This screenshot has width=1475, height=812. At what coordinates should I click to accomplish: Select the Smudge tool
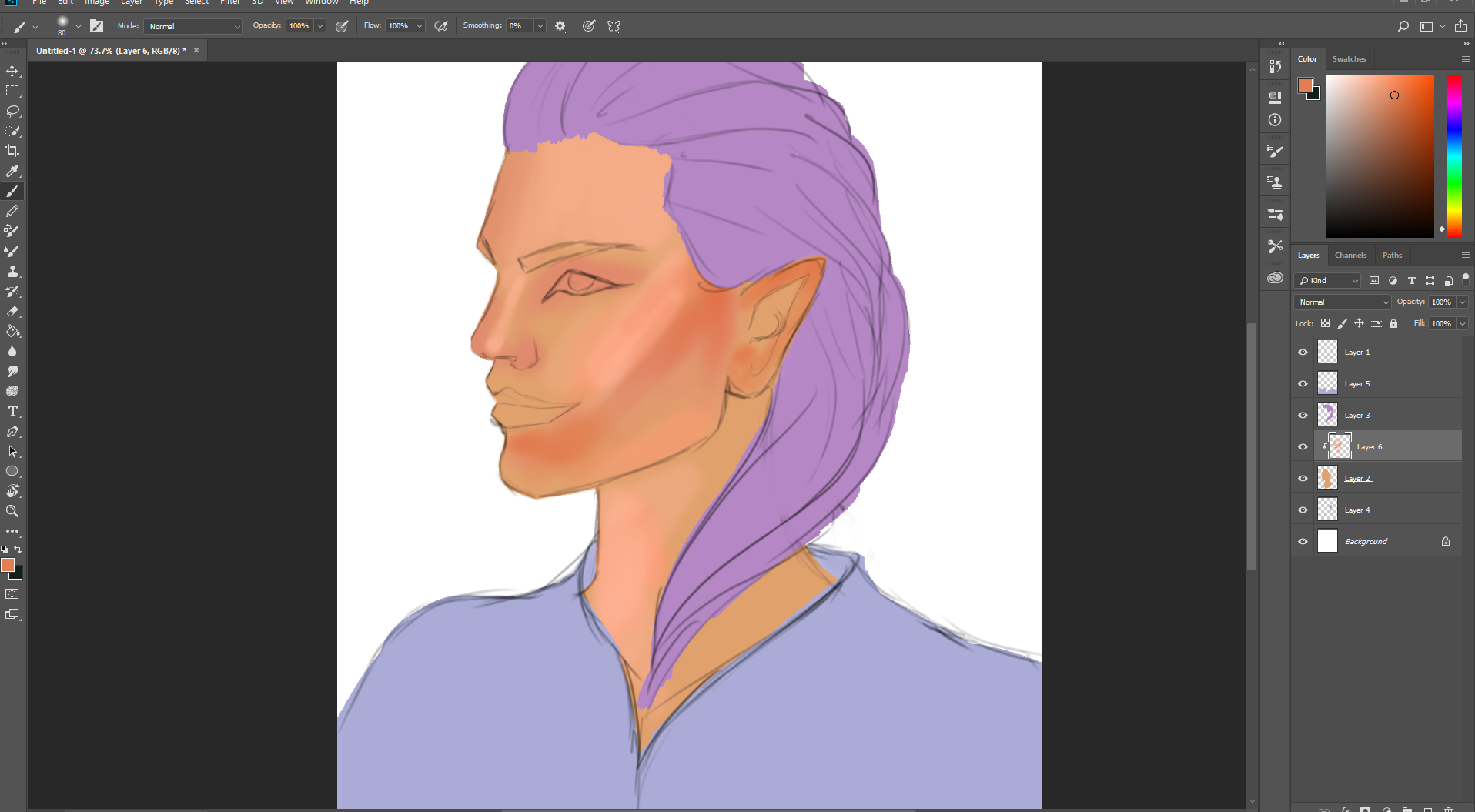click(12, 371)
